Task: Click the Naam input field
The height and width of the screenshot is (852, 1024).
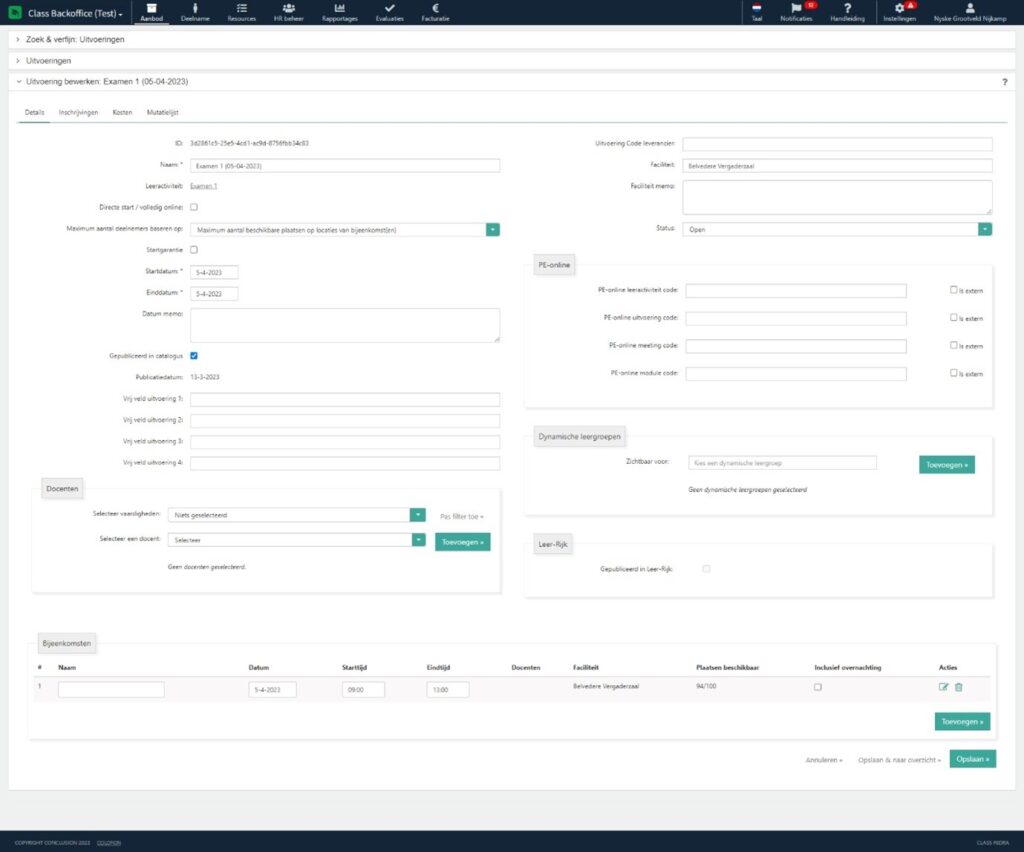Action: 344,166
